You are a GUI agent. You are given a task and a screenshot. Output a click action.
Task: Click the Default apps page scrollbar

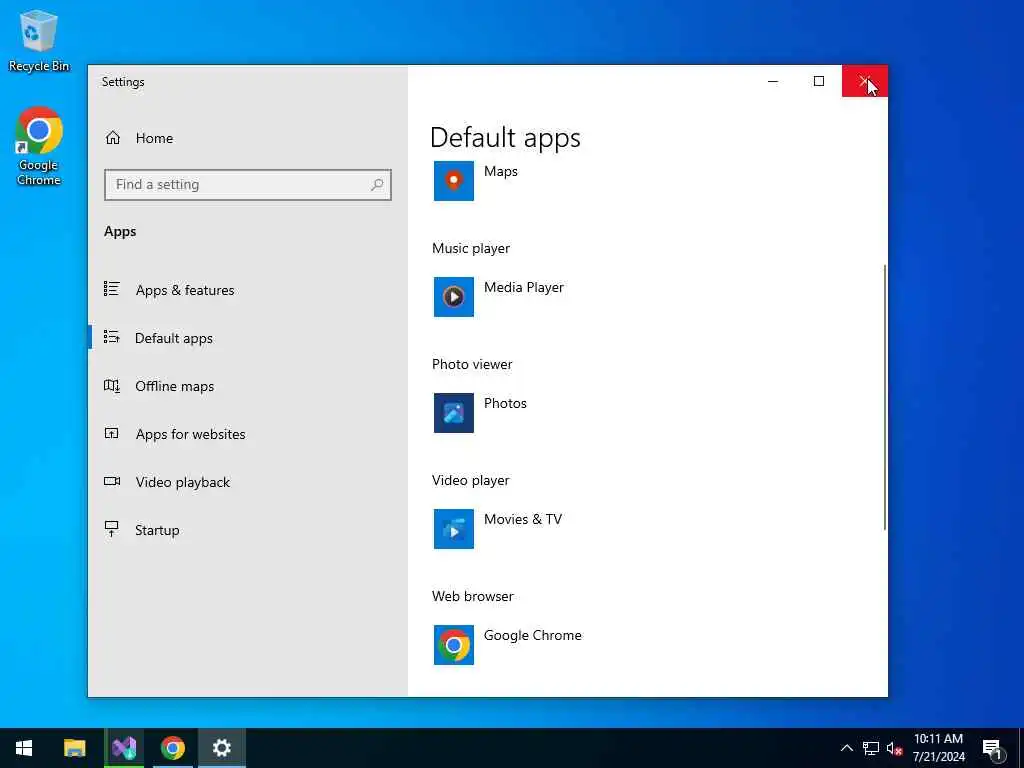(884, 397)
